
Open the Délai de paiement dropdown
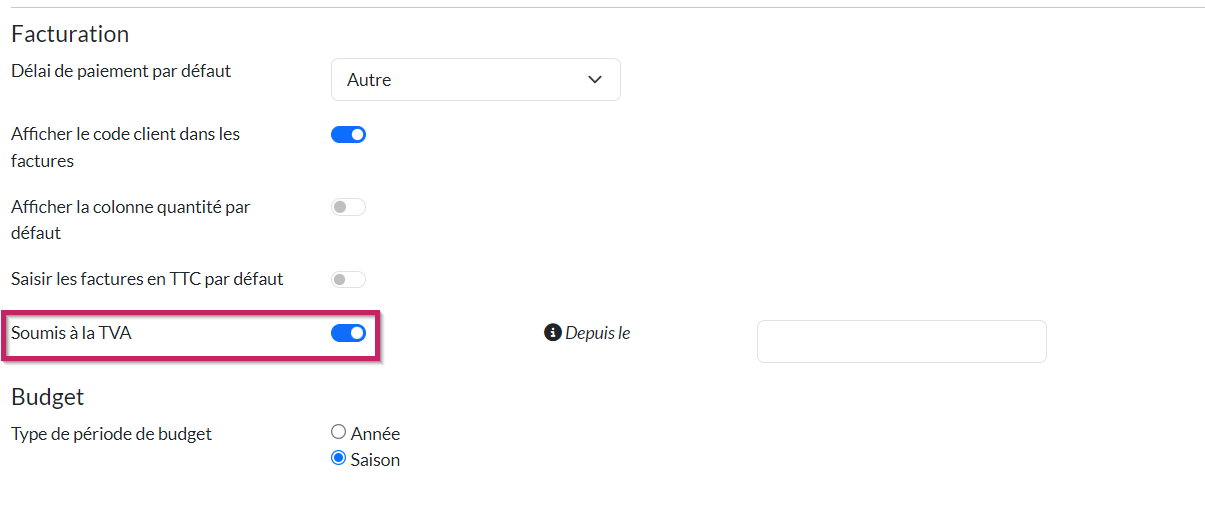475,80
